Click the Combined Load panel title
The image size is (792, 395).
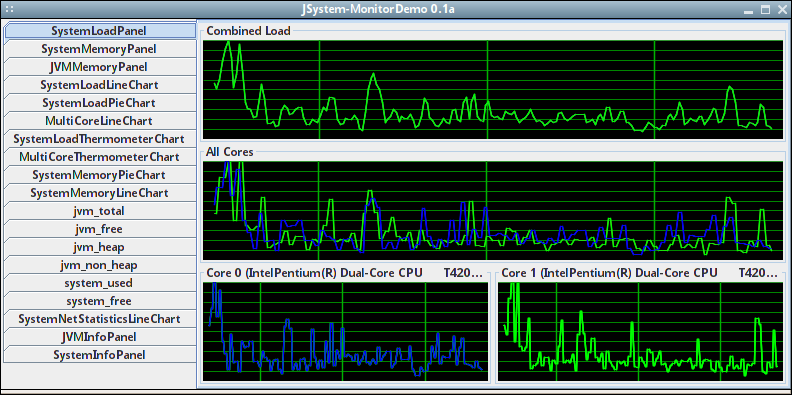click(249, 31)
